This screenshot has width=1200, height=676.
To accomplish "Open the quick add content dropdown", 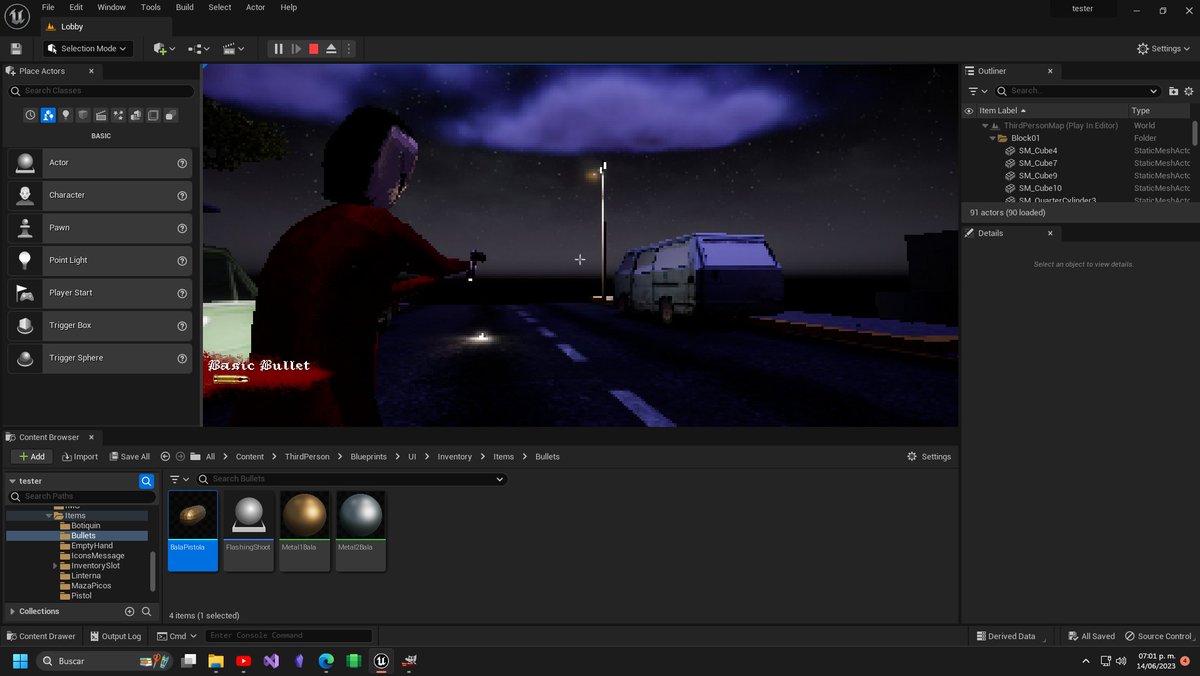I will (x=164, y=48).
